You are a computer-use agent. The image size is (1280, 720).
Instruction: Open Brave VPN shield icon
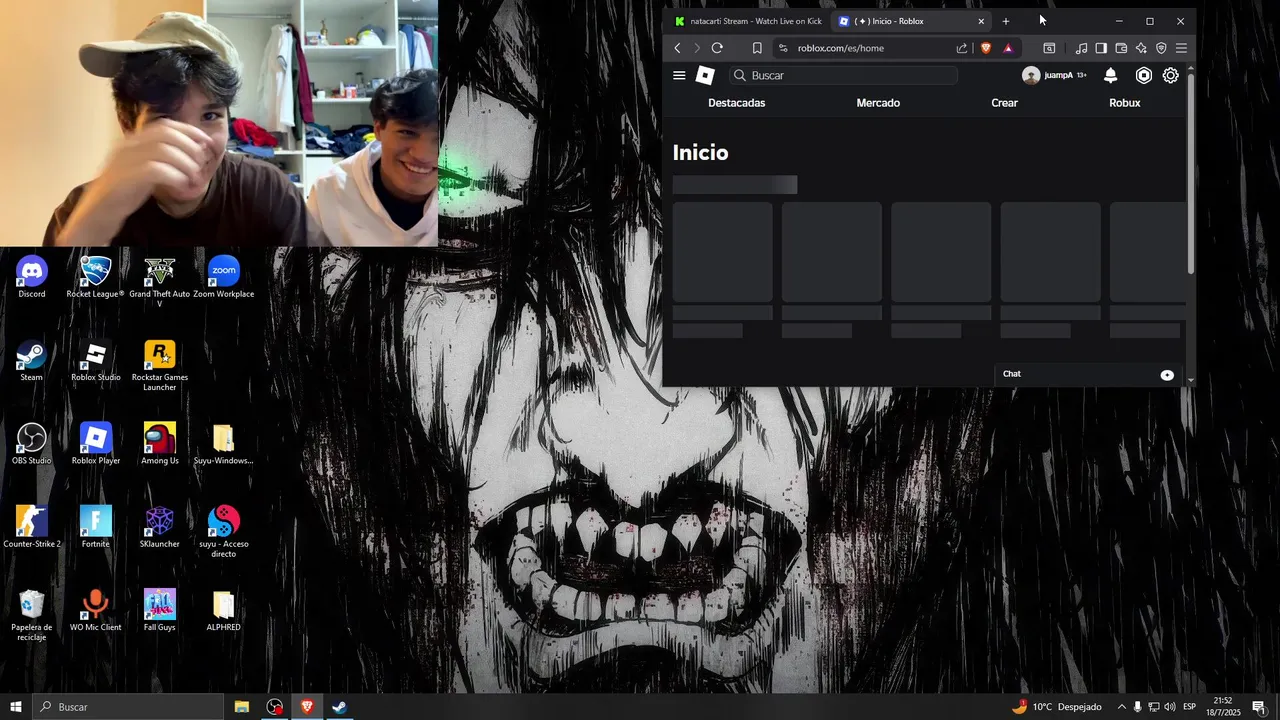(1161, 48)
